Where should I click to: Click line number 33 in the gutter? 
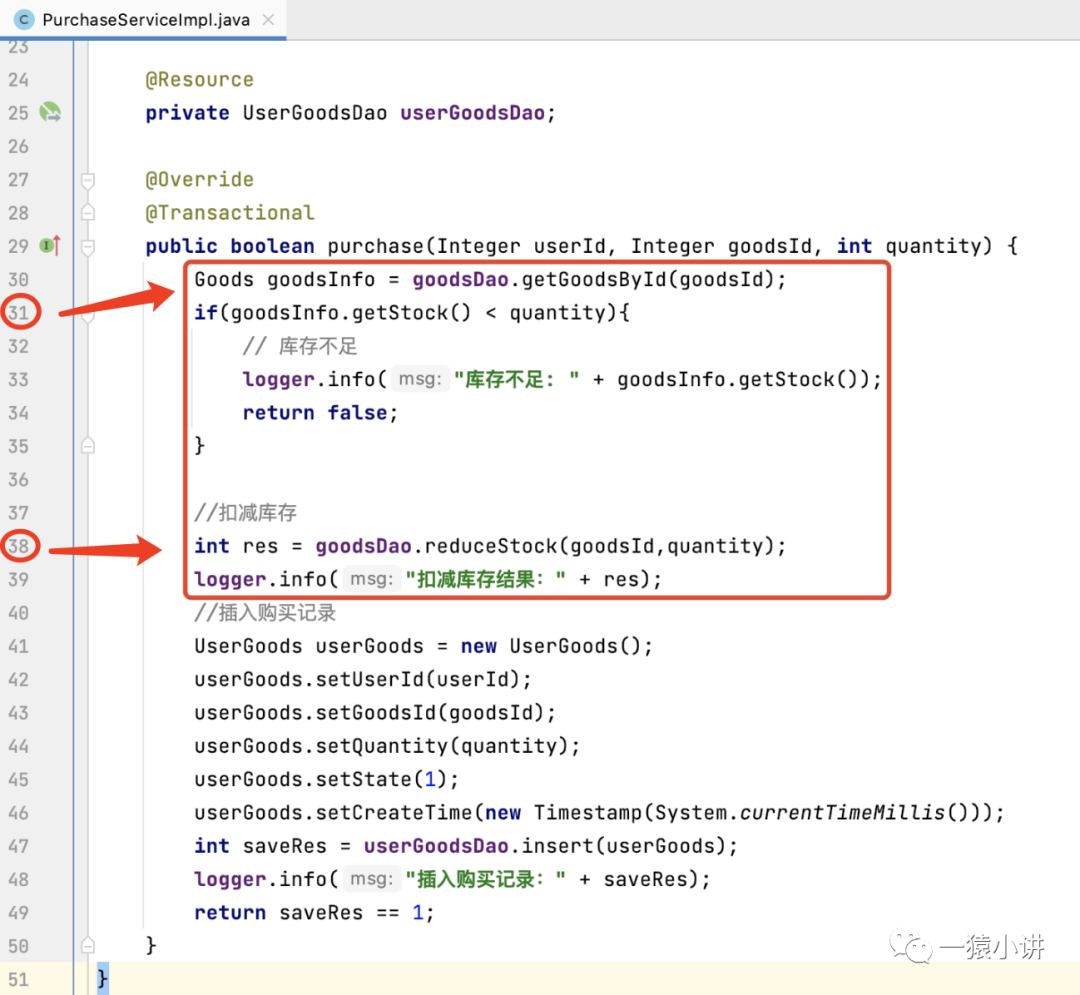pyautogui.click(x=19, y=379)
